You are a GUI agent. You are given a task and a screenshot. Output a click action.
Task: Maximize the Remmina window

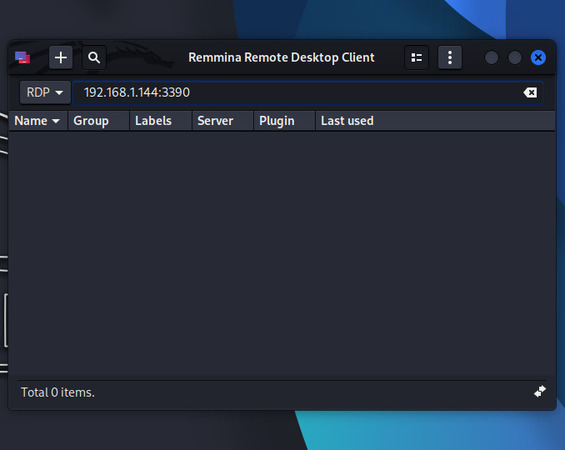(515, 58)
